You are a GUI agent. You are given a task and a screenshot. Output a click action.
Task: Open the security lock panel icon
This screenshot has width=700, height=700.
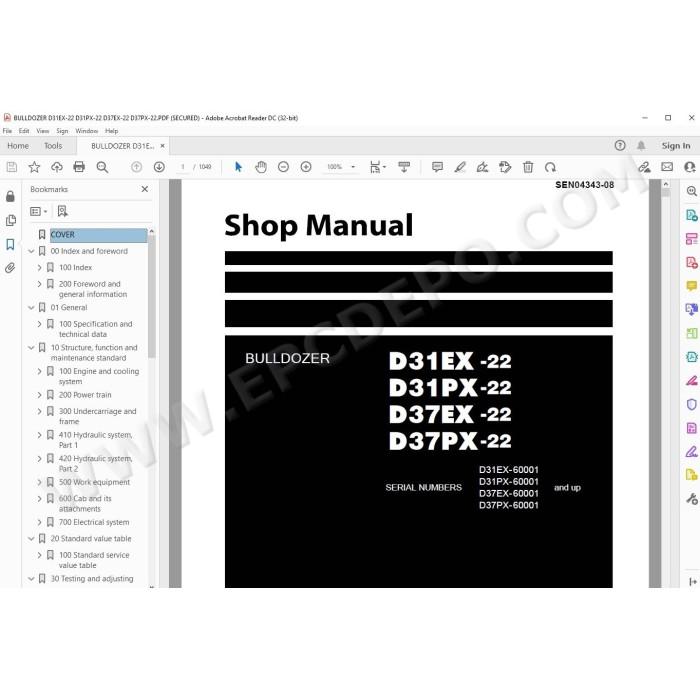point(10,196)
